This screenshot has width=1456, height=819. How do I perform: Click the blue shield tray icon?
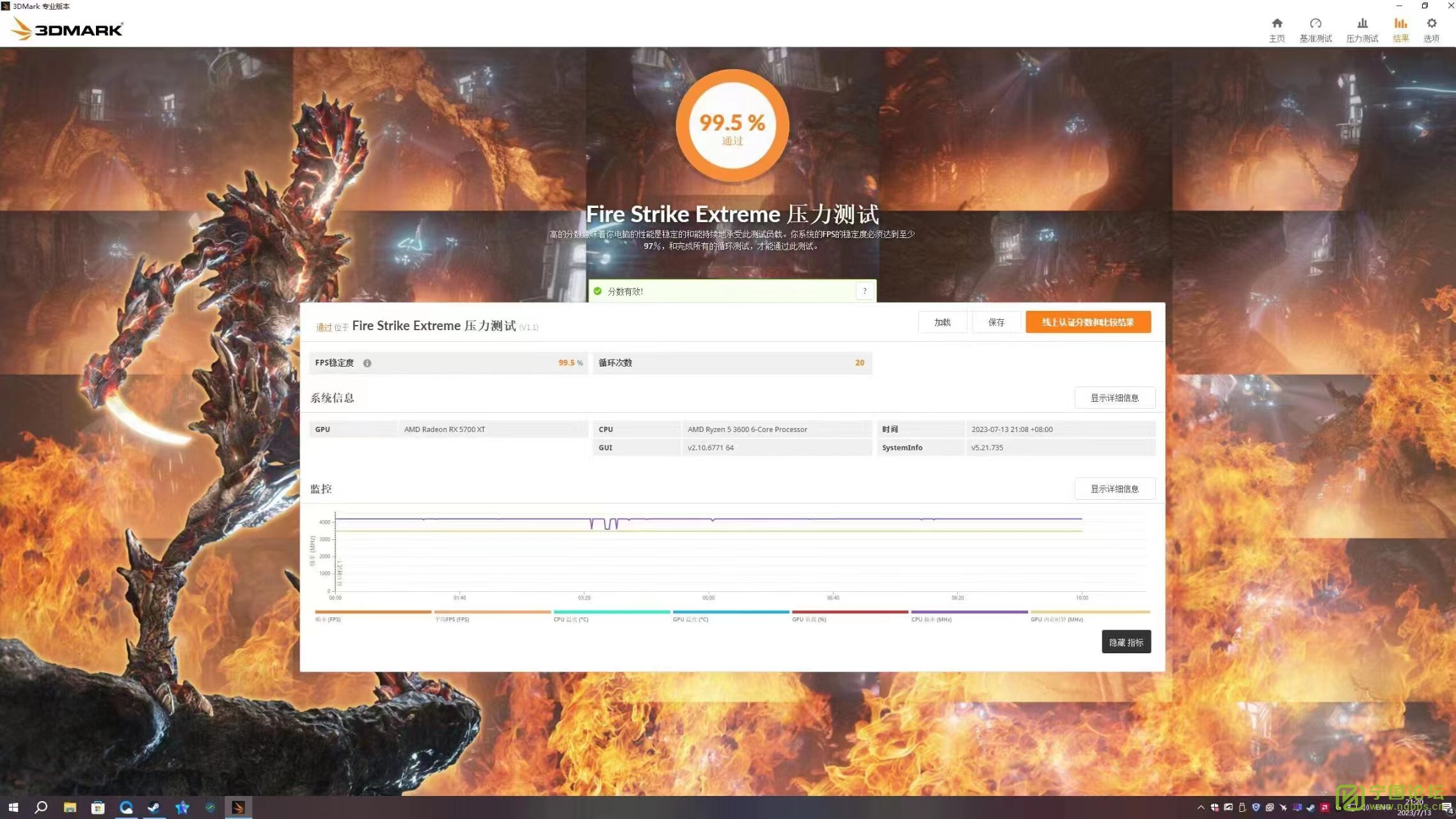[x=1256, y=807]
